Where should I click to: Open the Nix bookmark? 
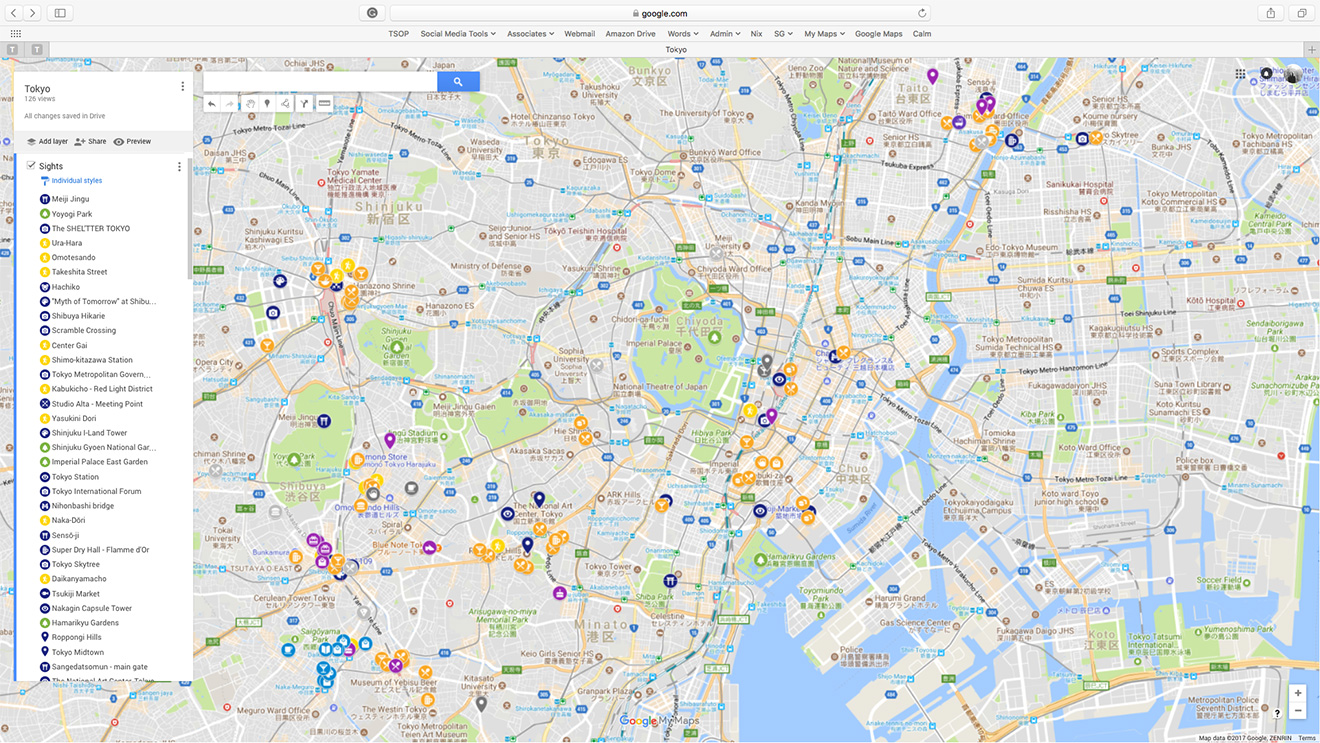(x=756, y=33)
